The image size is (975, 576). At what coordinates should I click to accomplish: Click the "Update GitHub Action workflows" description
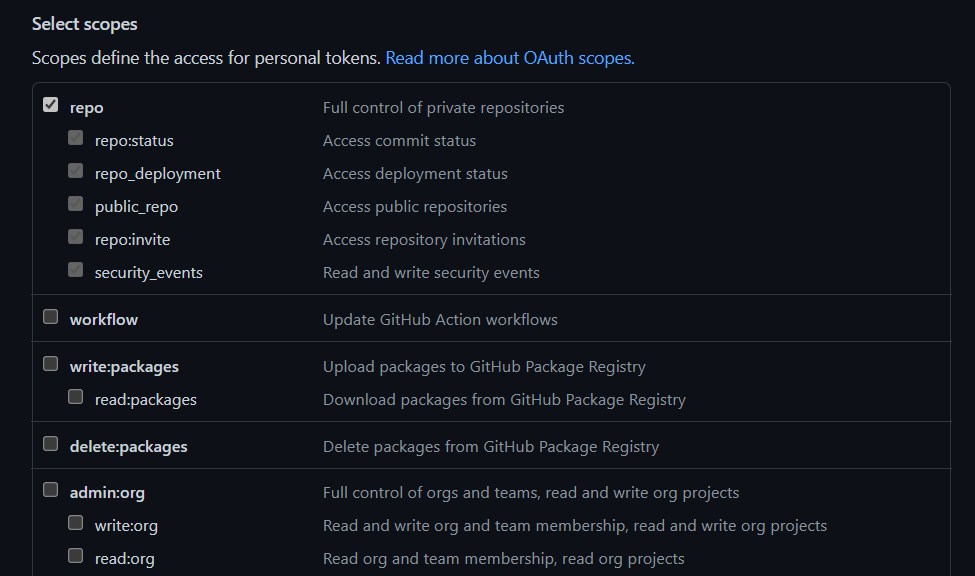(x=440, y=320)
